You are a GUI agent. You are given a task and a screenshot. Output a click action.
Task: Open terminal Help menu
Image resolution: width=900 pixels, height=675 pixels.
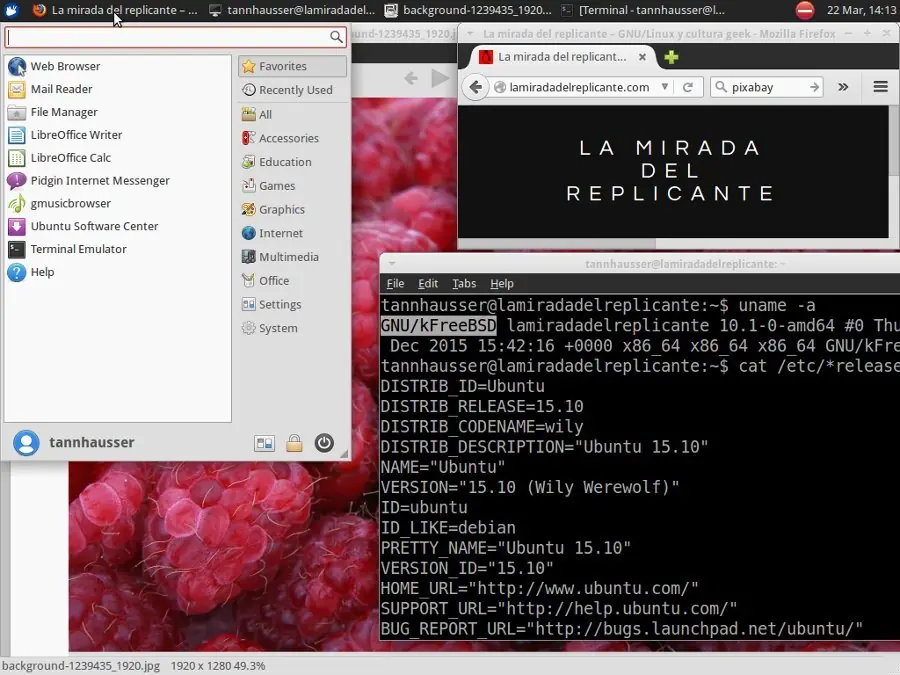click(x=502, y=284)
